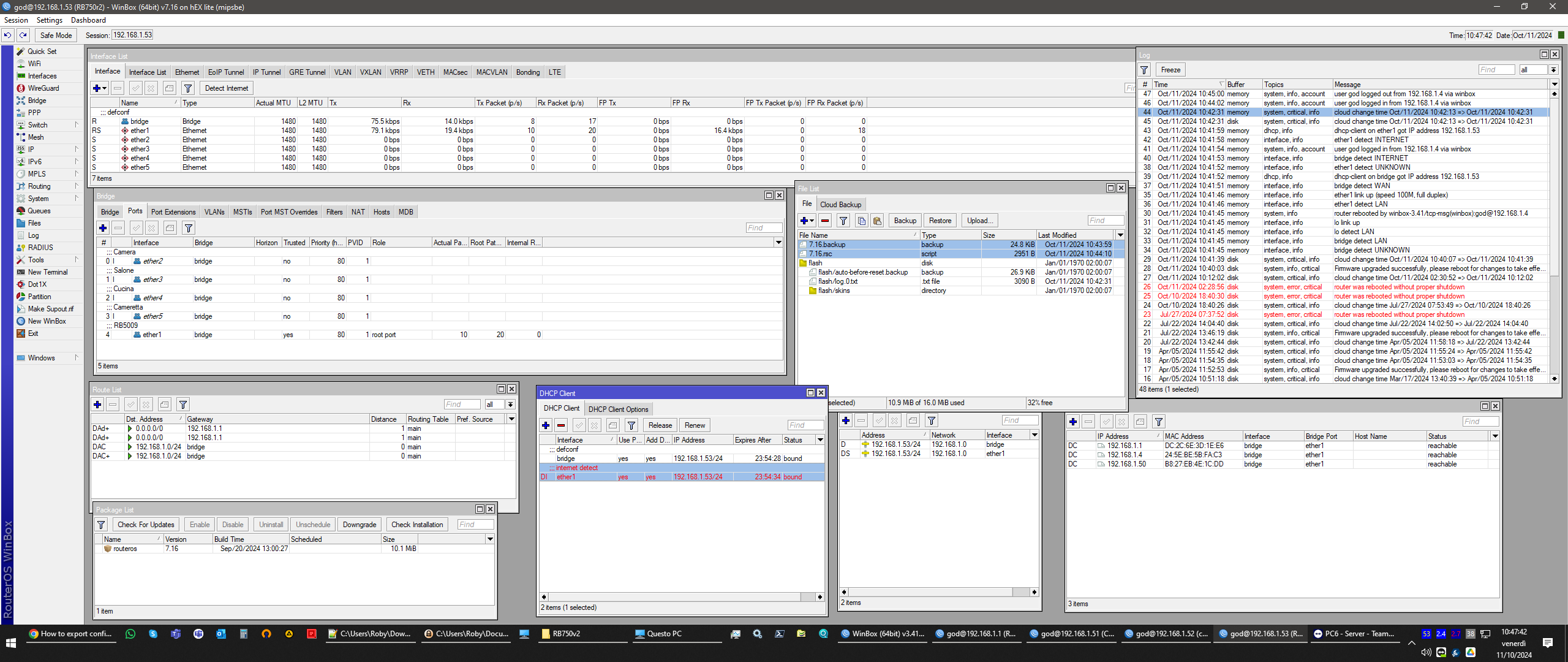Freeze the log output

pyautogui.click(x=1170, y=70)
